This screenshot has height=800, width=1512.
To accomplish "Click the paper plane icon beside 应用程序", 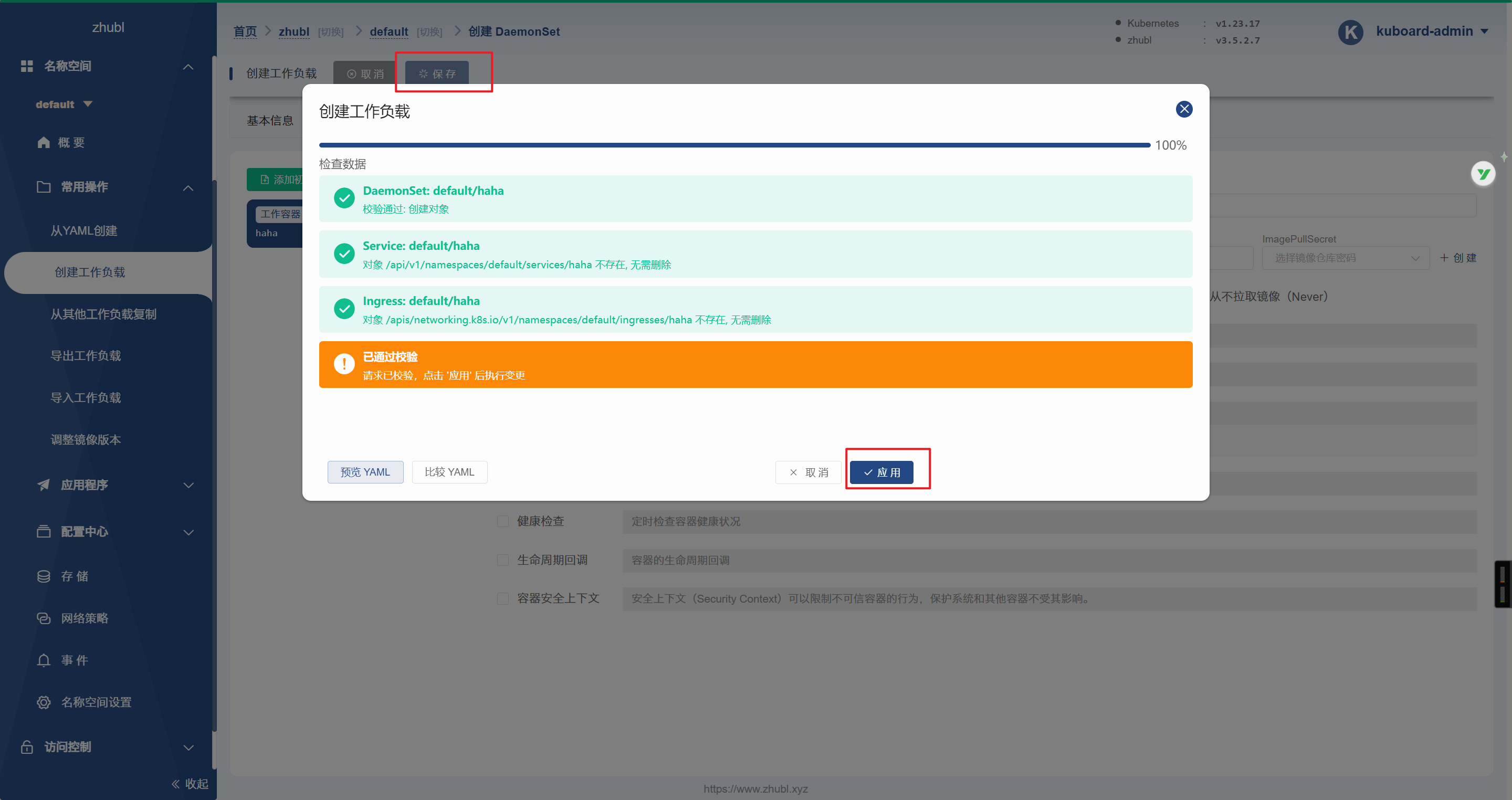I will 44,485.
